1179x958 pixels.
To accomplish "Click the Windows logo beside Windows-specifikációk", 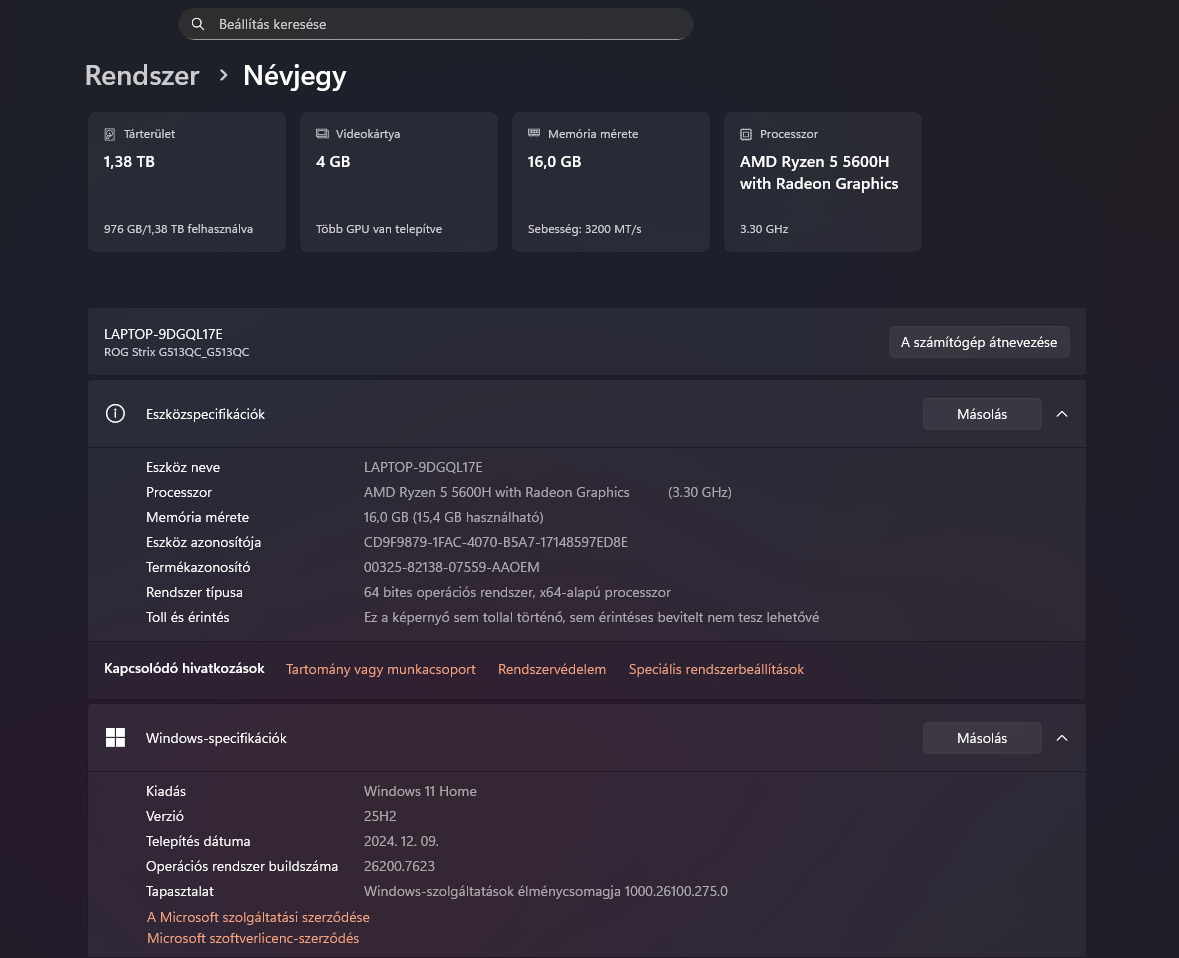I will [x=115, y=738].
